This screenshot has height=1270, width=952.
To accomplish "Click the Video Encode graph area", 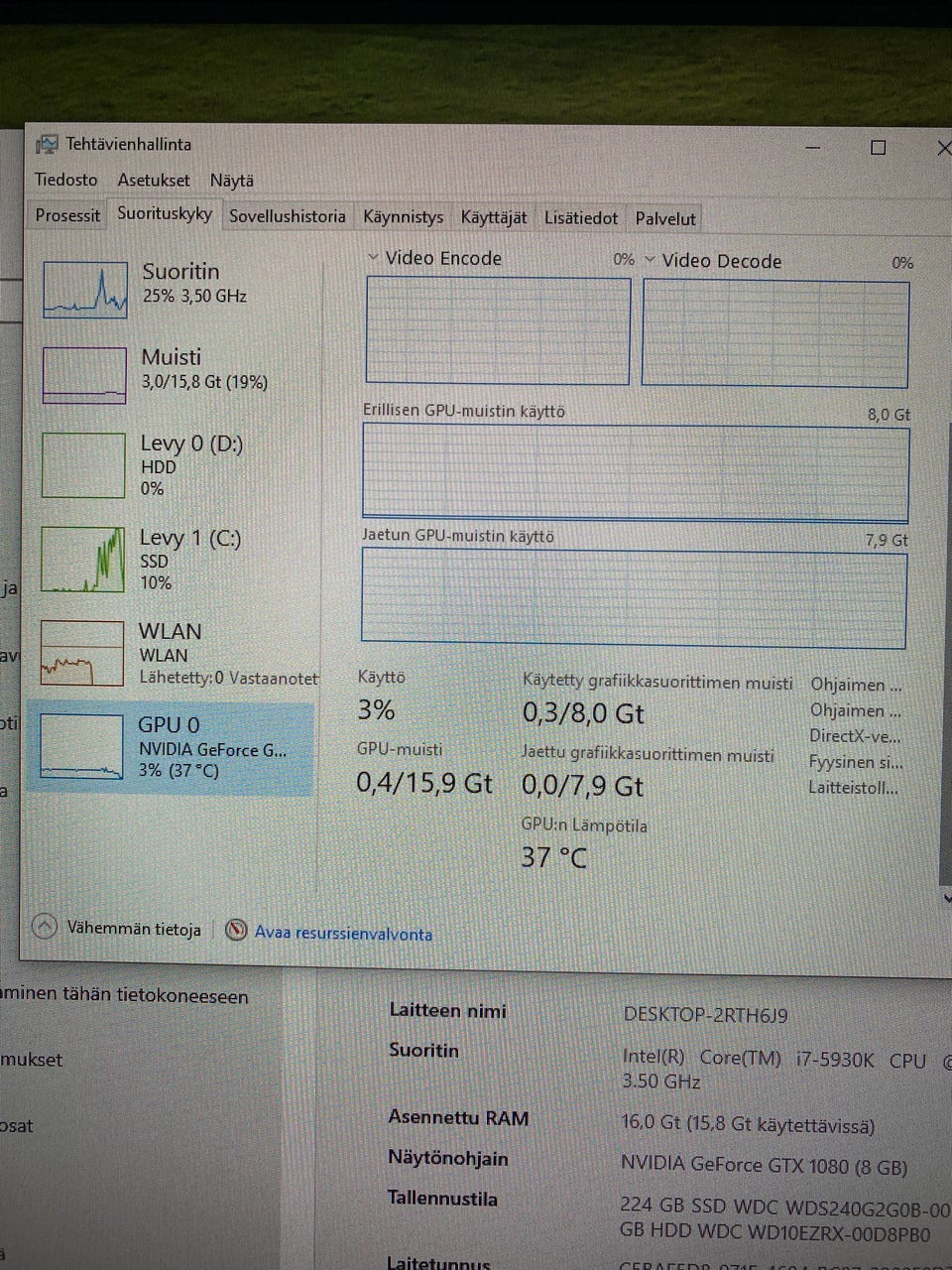I will coord(498,330).
